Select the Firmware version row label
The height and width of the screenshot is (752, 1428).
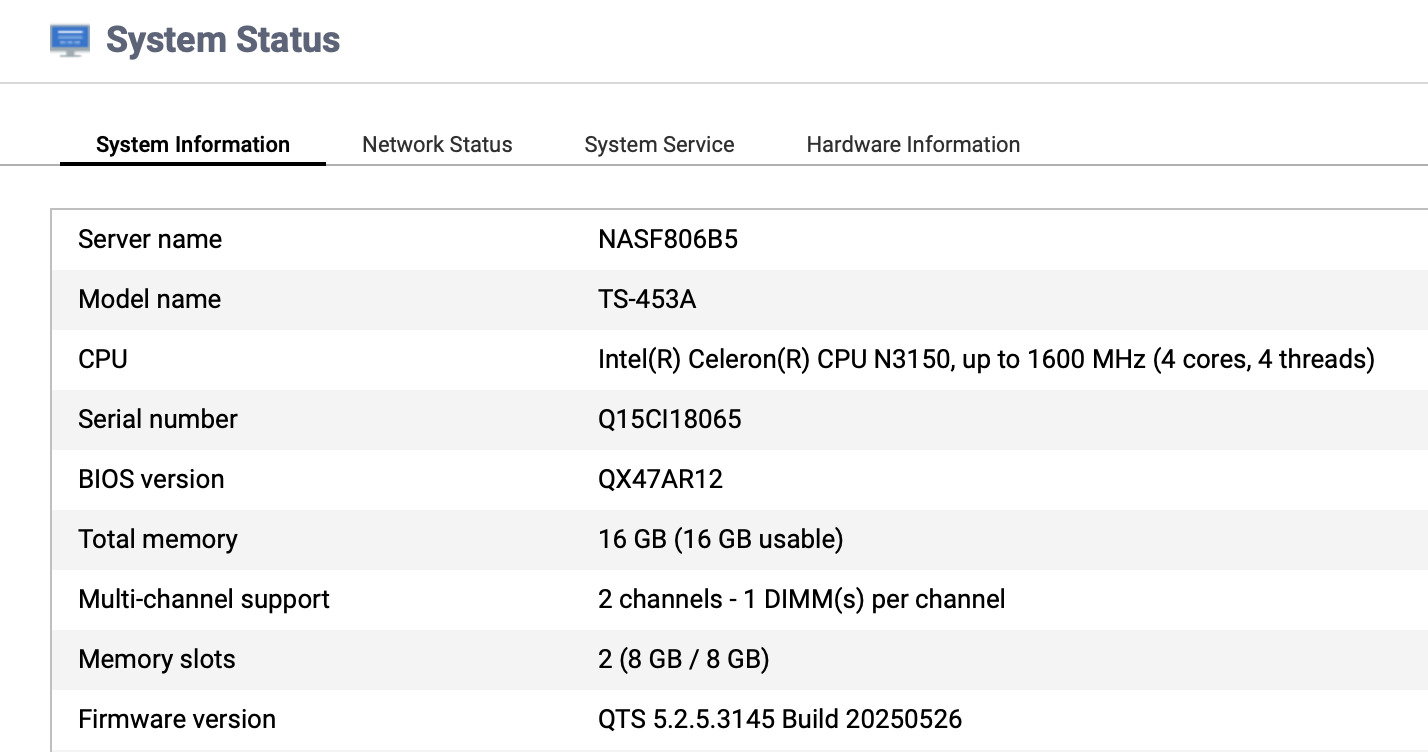pos(177,720)
